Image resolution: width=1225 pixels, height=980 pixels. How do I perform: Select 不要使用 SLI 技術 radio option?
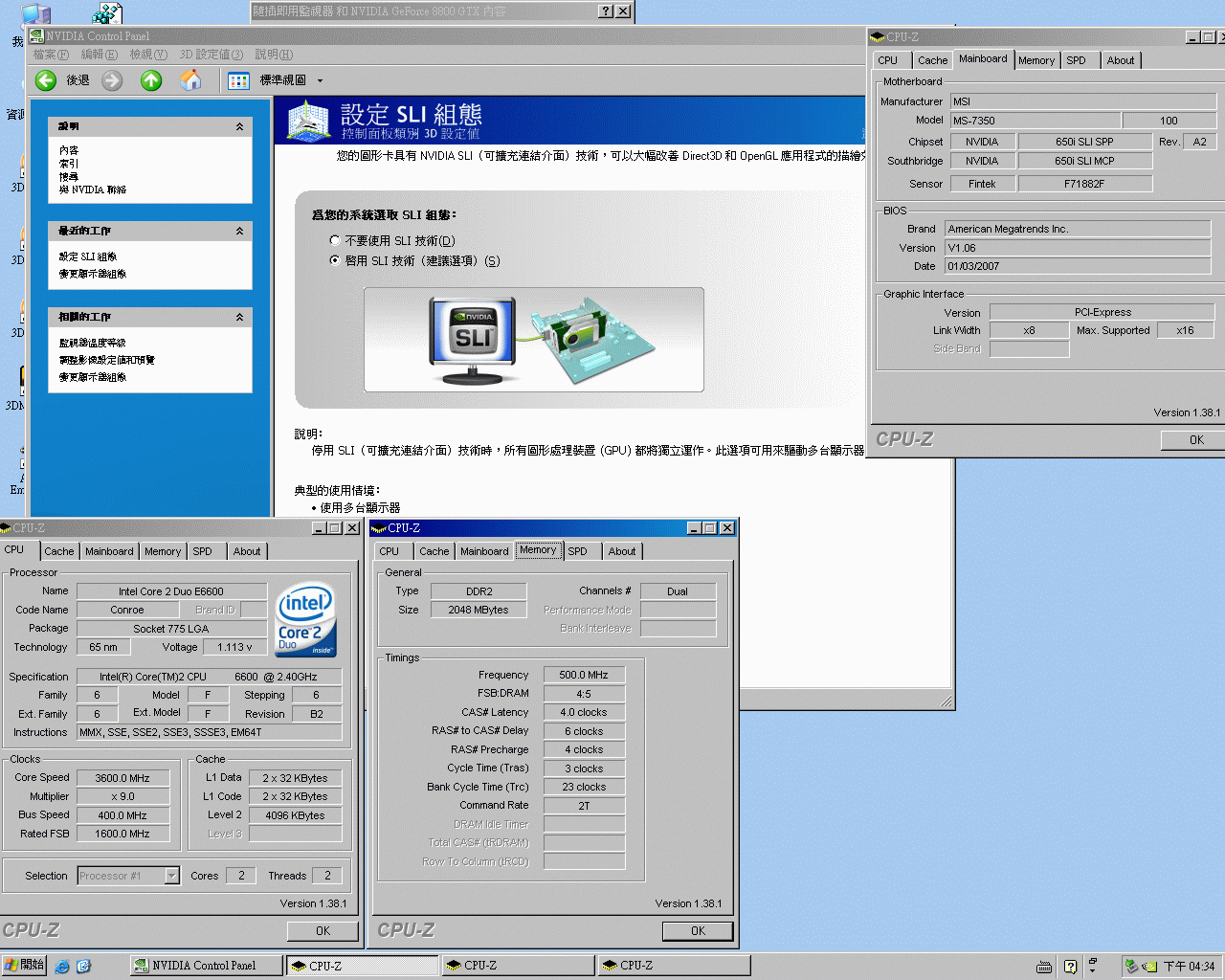[x=334, y=241]
